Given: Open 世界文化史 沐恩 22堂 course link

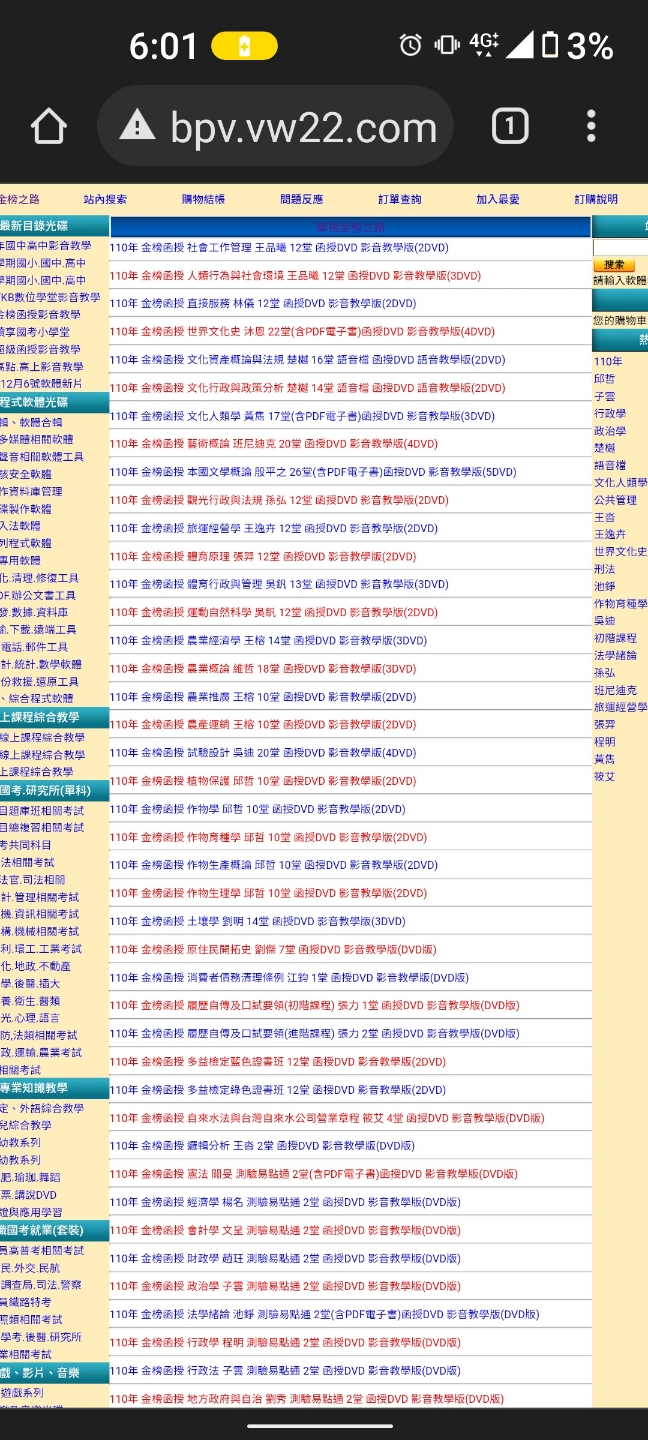Looking at the screenshot, I should click(x=302, y=332).
